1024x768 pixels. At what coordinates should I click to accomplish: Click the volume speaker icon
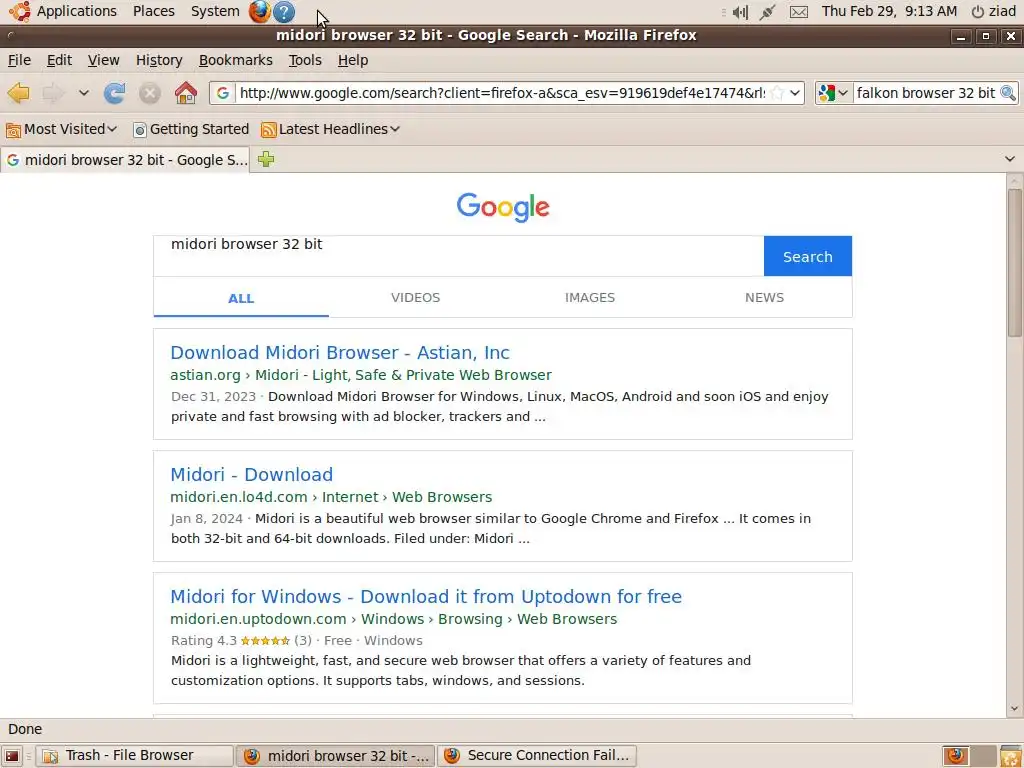[740, 12]
